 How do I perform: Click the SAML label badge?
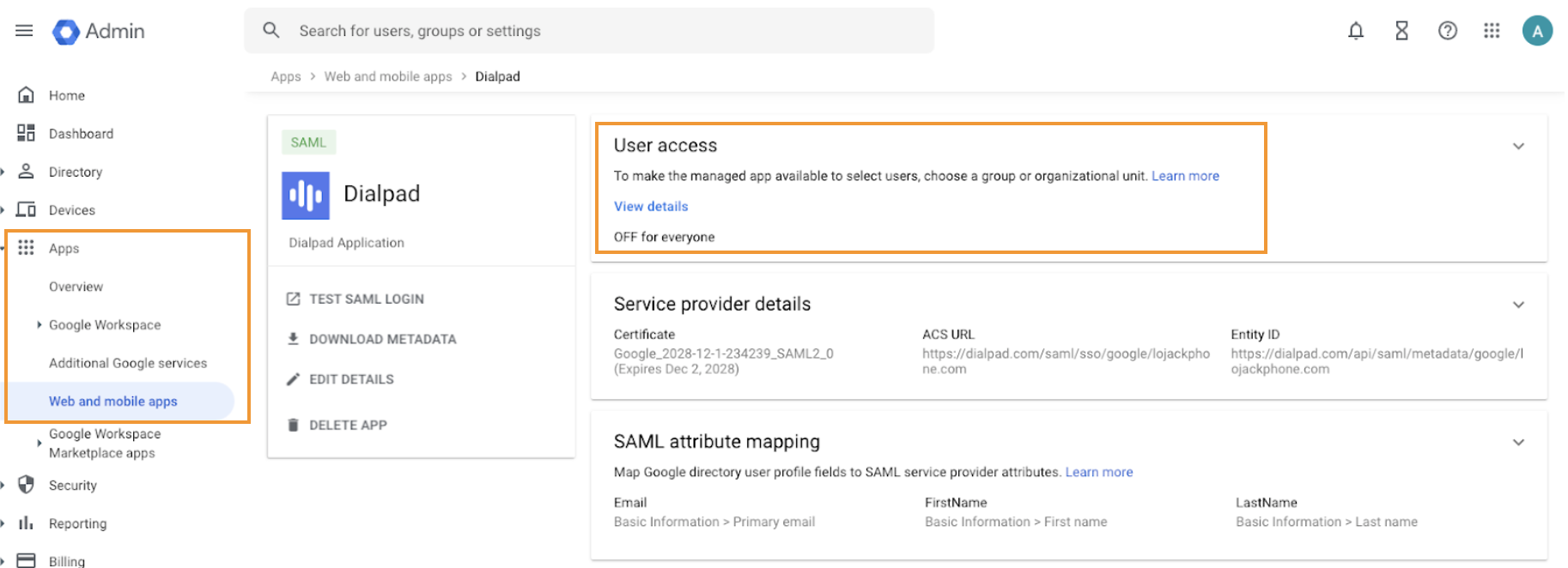click(308, 142)
